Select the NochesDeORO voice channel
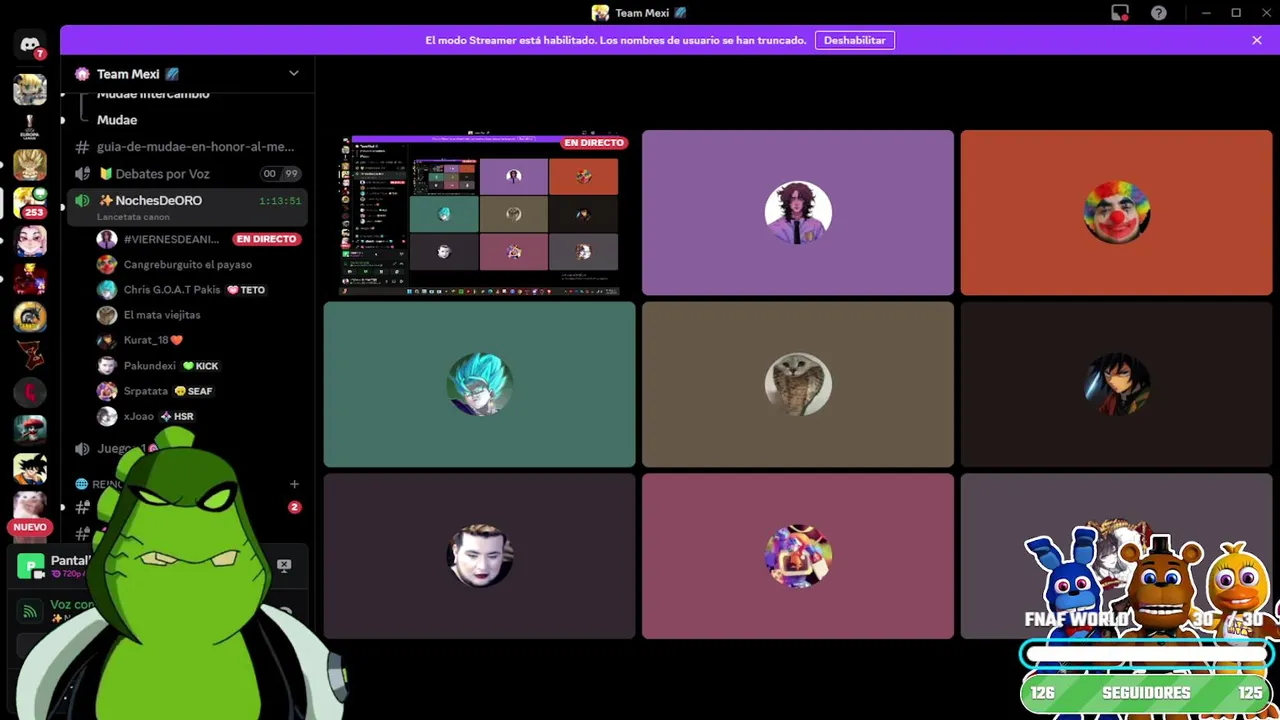 (x=186, y=207)
